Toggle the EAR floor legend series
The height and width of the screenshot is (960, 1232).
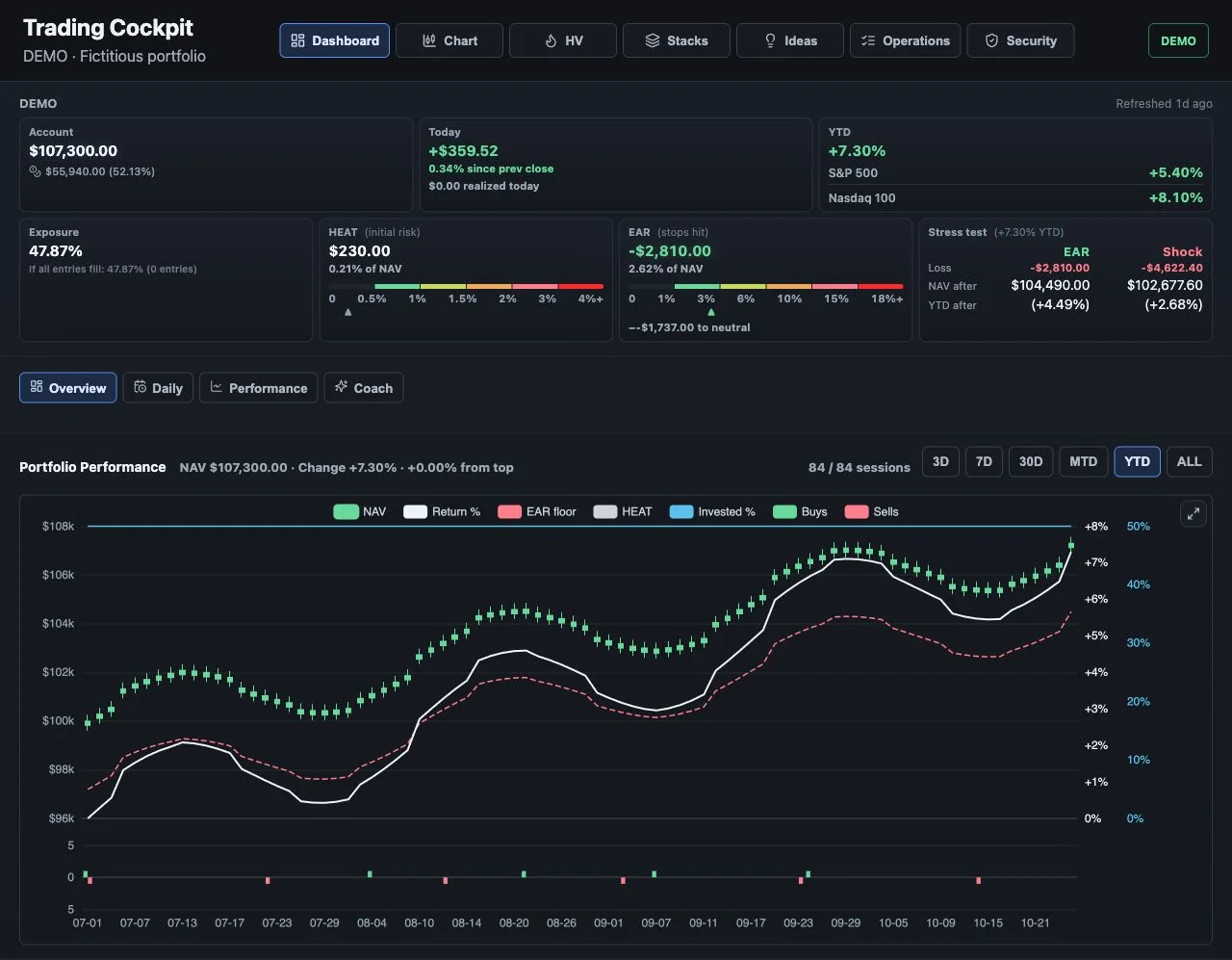536,511
